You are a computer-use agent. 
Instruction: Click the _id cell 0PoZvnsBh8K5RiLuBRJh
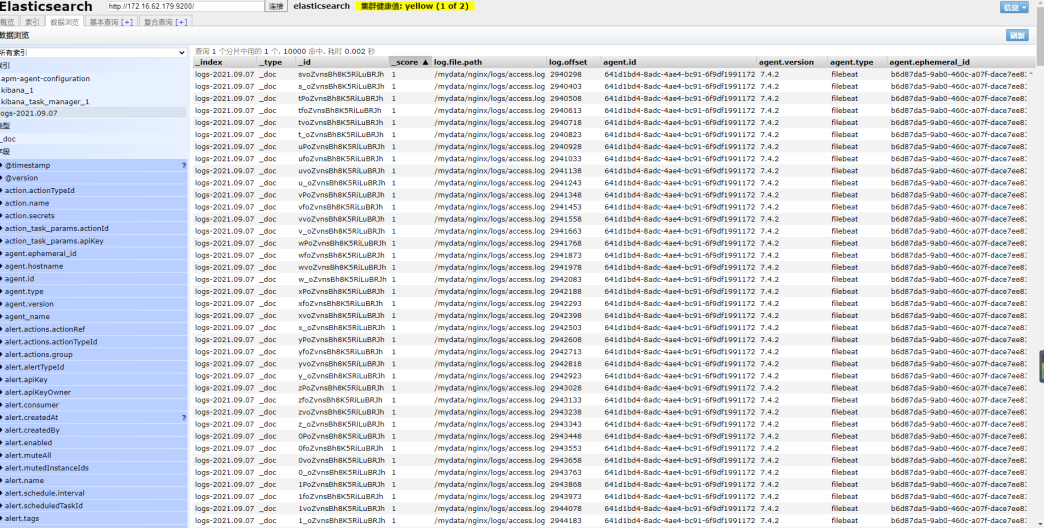[x=341, y=436]
